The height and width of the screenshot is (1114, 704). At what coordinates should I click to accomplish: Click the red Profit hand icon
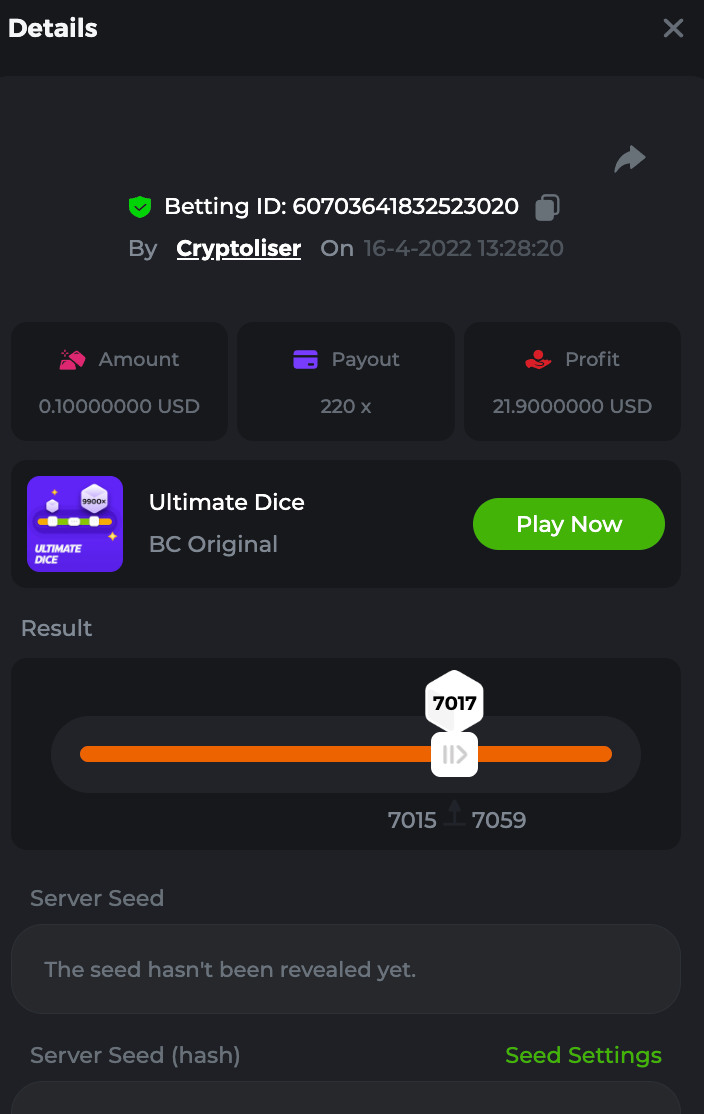pyautogui.click(x=538, y=360)
